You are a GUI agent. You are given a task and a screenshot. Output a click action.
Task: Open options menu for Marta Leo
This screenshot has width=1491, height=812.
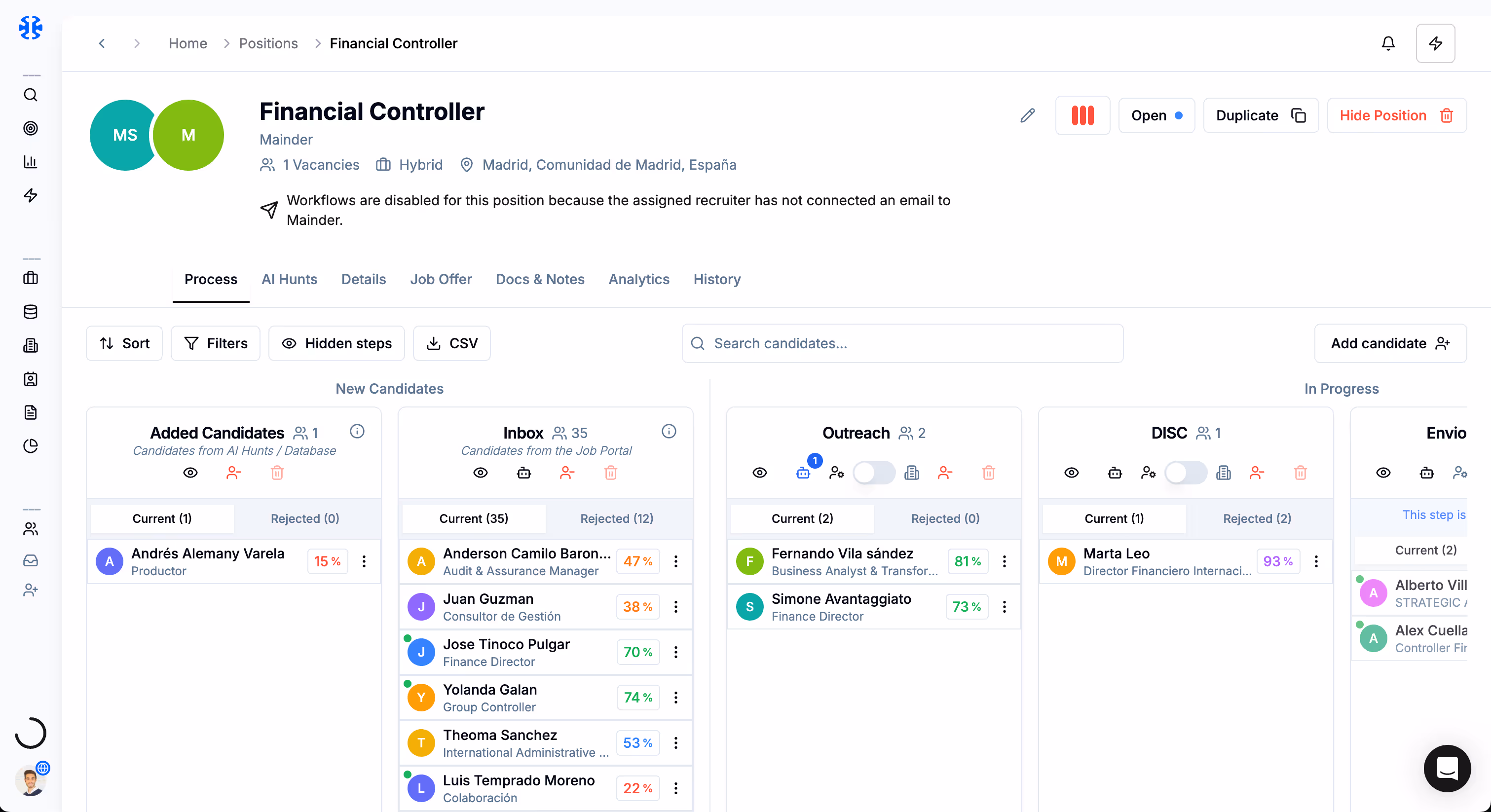pos(1316,561)
